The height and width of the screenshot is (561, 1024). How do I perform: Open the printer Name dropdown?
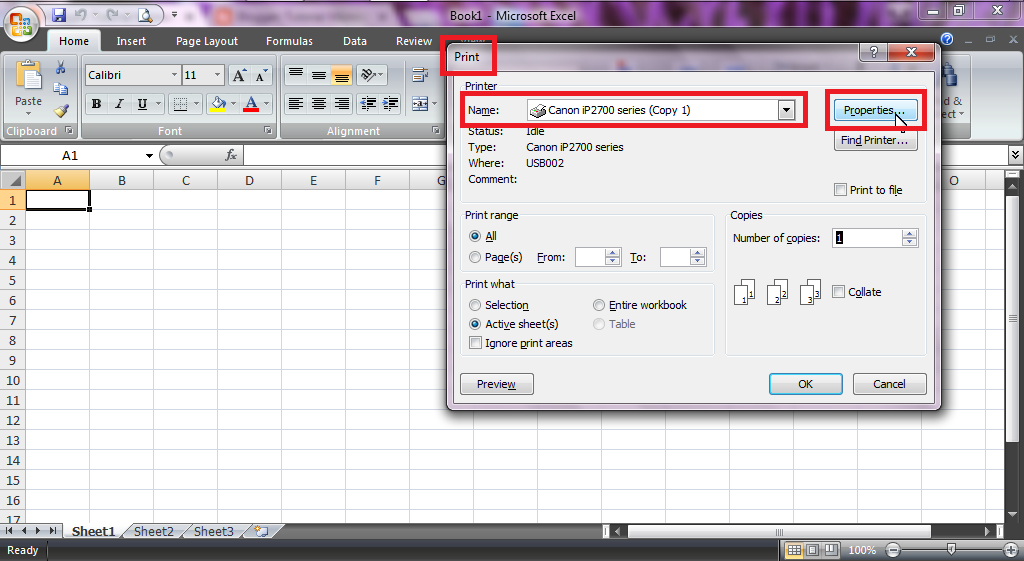(786, 110)
